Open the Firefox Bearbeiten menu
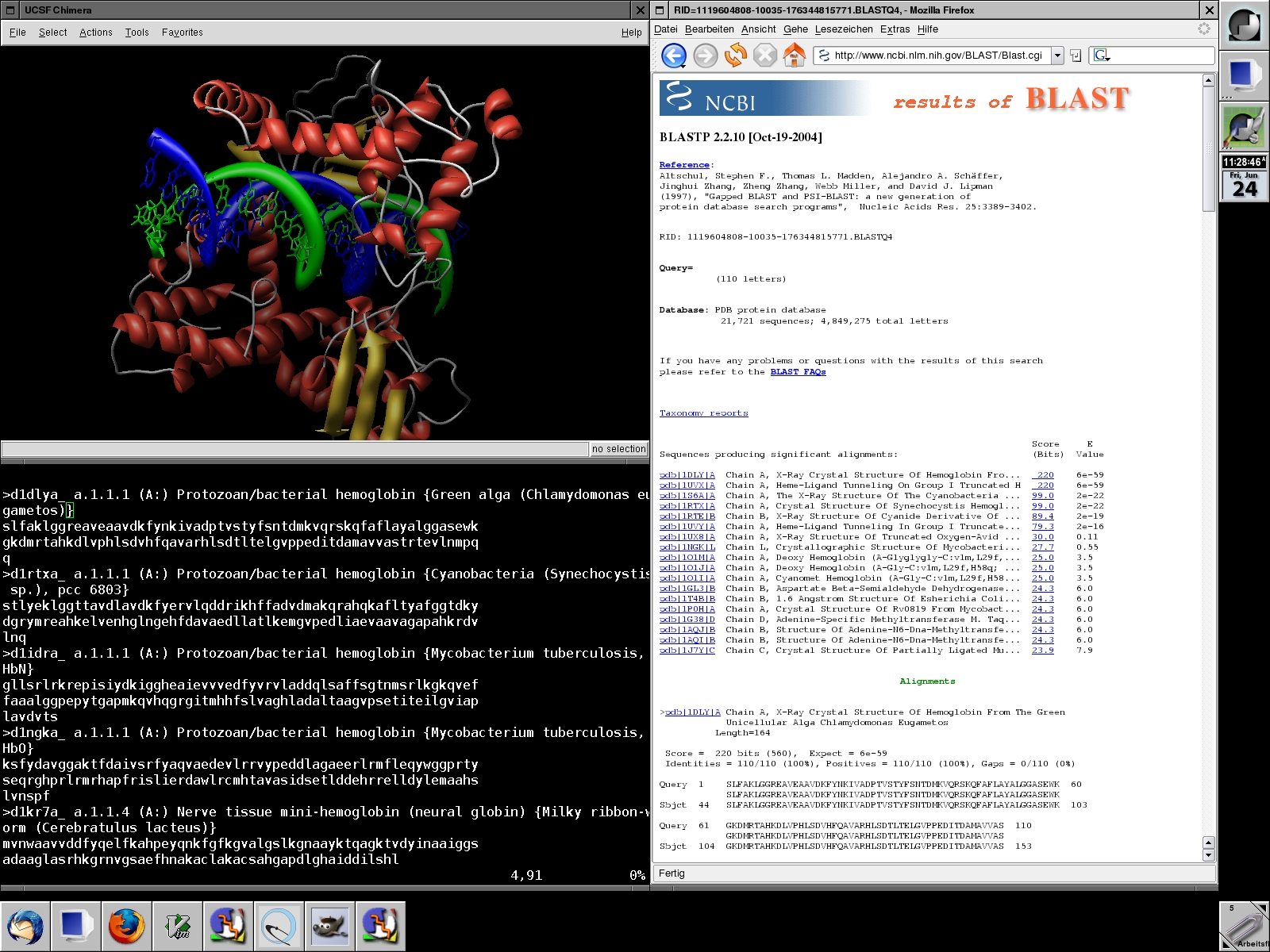 click(710, 29)
